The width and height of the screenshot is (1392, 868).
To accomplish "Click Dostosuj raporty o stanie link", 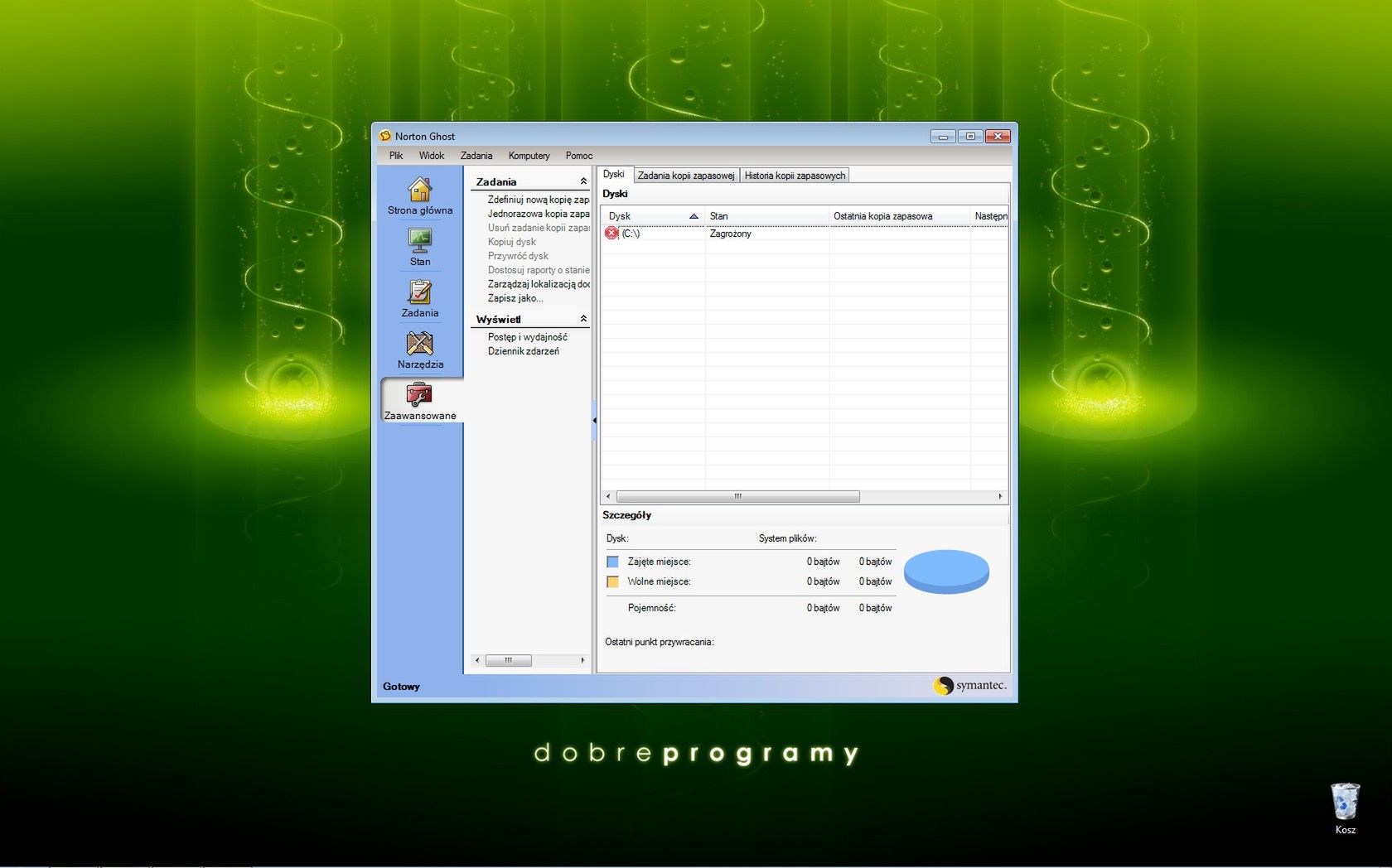I will coord(539,270).
